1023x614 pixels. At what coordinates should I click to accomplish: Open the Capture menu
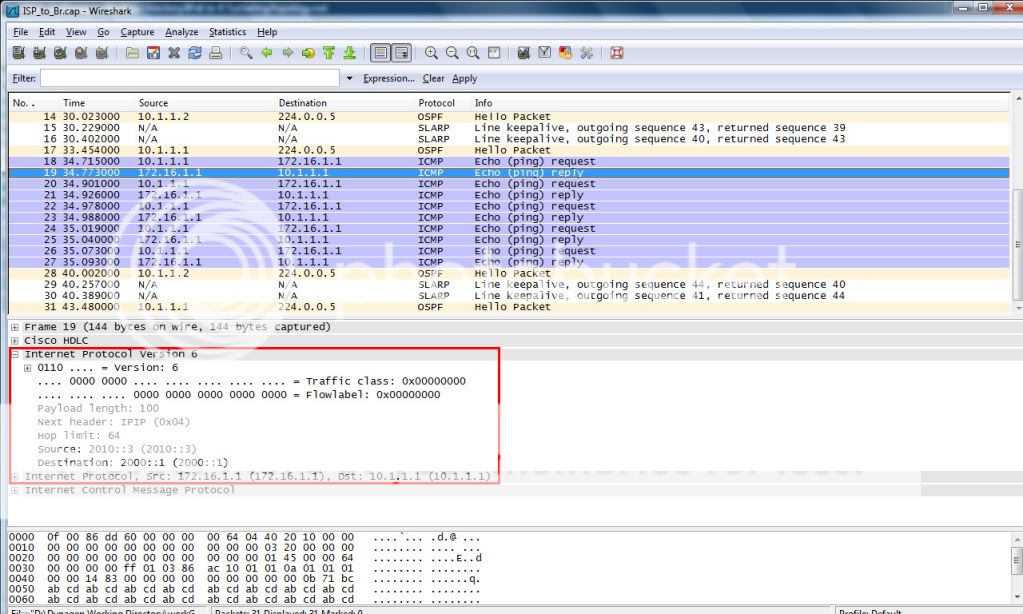(x=137, y=32)
